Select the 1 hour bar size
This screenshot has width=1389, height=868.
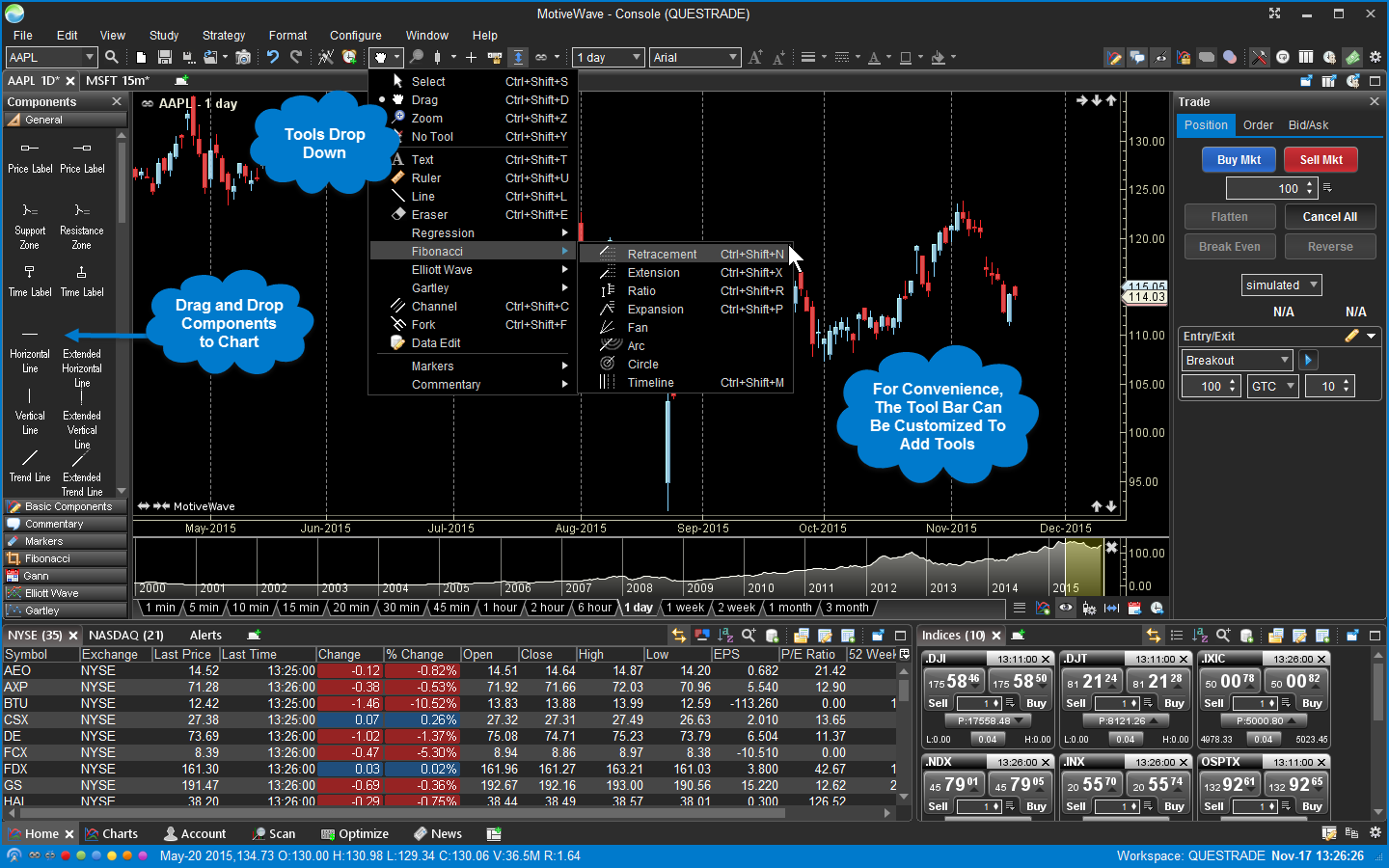501,608
